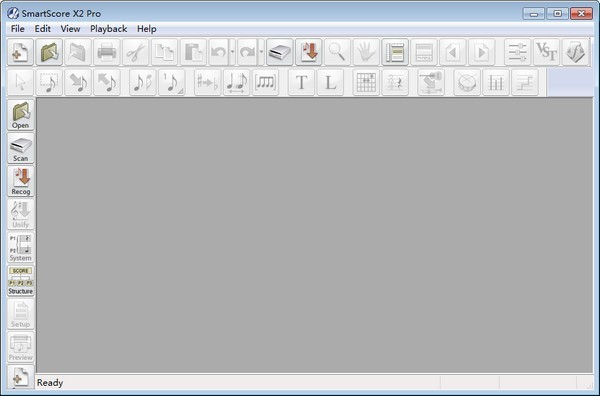Click the insert note down-arrow tool
600x396 pixels.
click(78, 82)
